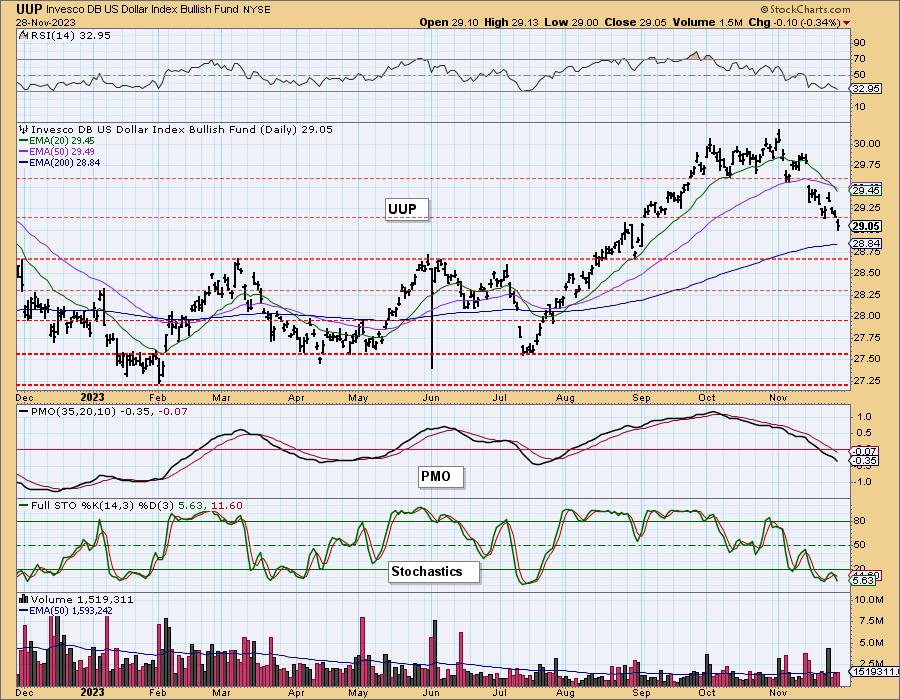Click the 29.45 price axis tag
This screenshot has width=900, height=700.
pyautogui.click(x=867, y=190)
